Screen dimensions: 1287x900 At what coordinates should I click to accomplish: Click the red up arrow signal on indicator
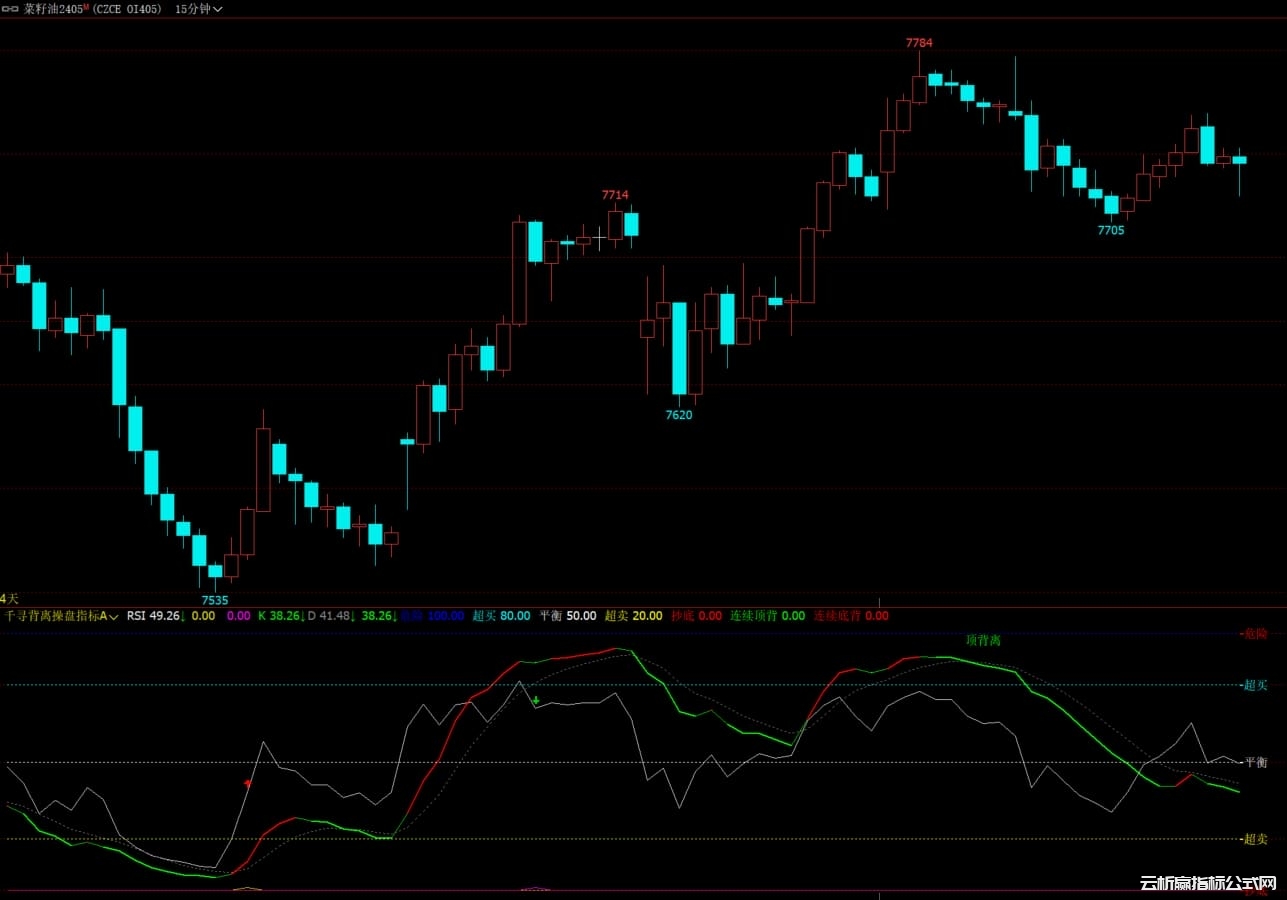click(247, 784)
